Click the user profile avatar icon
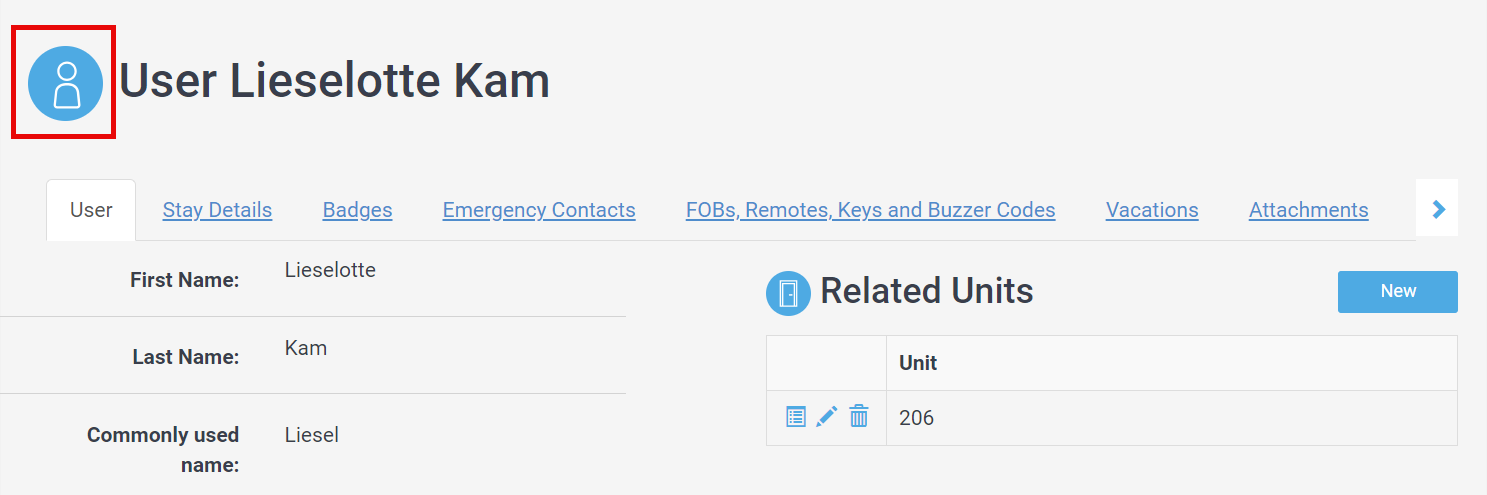Screen dimensions: 1487x495 pos(66,83)
